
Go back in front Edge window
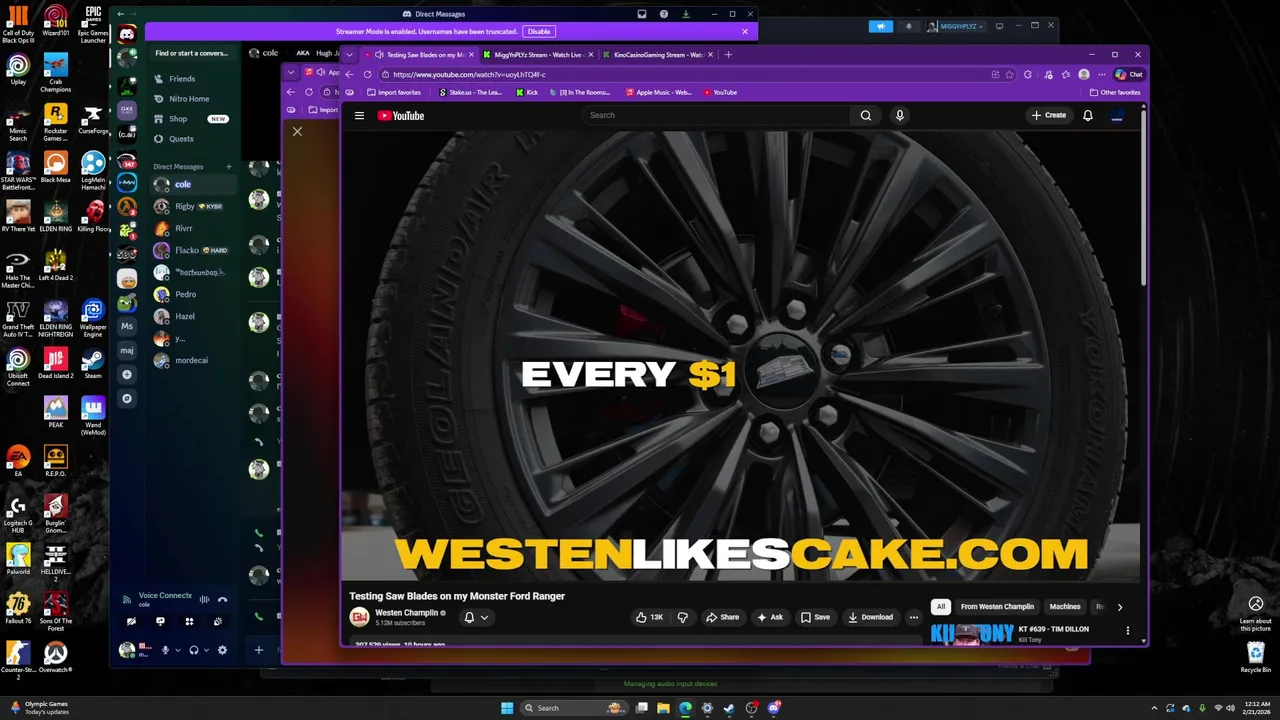pos(349,74)
